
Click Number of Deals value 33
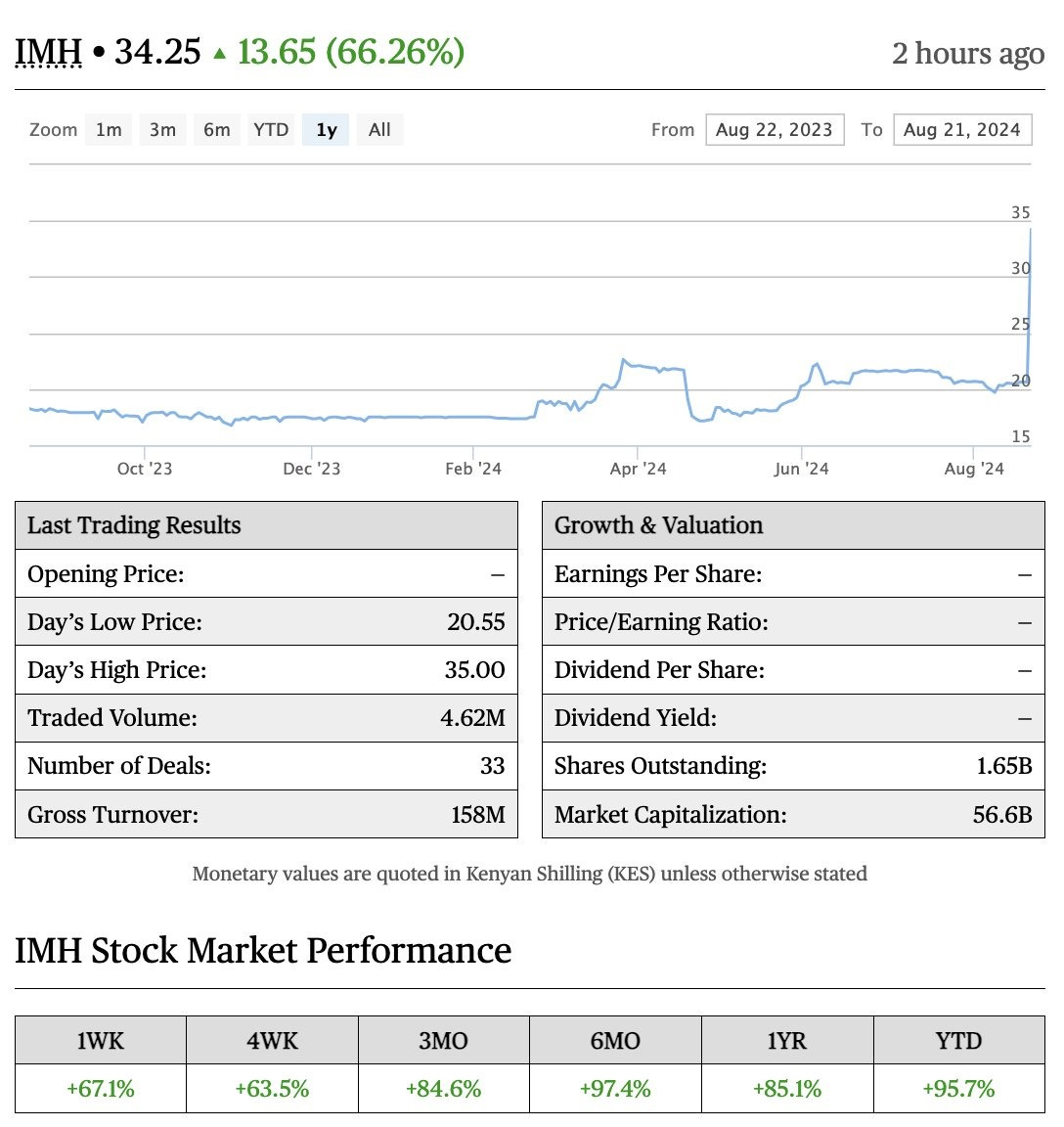[x=492, y=766]
